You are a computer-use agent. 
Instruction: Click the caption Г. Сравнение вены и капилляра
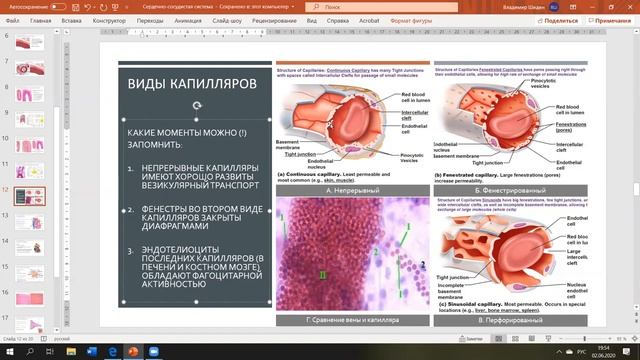353,320
